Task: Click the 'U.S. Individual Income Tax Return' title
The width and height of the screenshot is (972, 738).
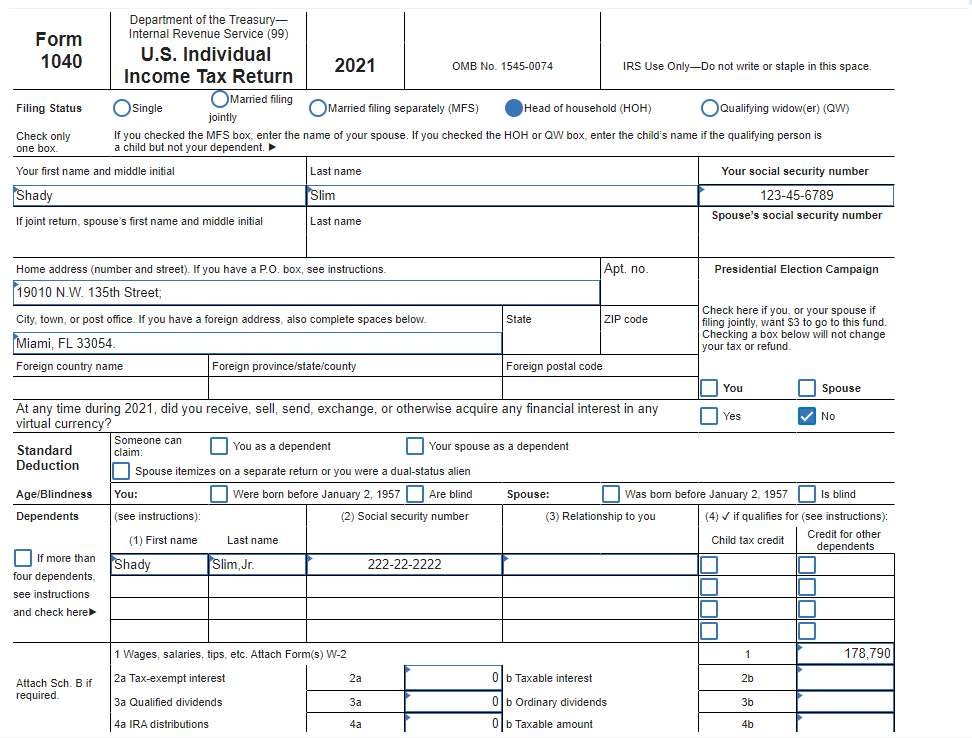Action: click(x=208, y=65)
